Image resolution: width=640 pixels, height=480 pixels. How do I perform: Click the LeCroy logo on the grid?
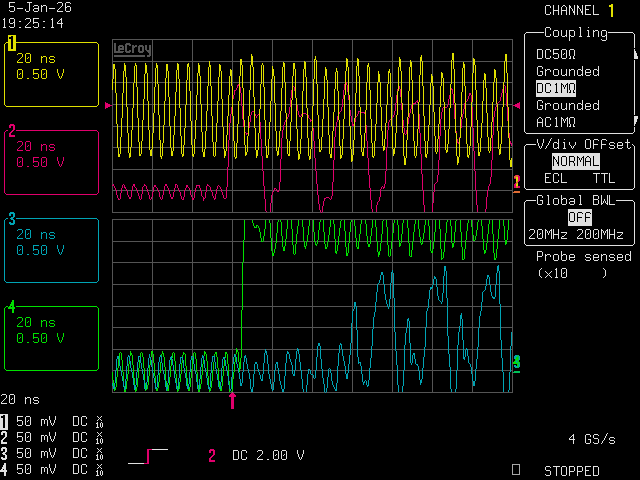tap(131, 48)
